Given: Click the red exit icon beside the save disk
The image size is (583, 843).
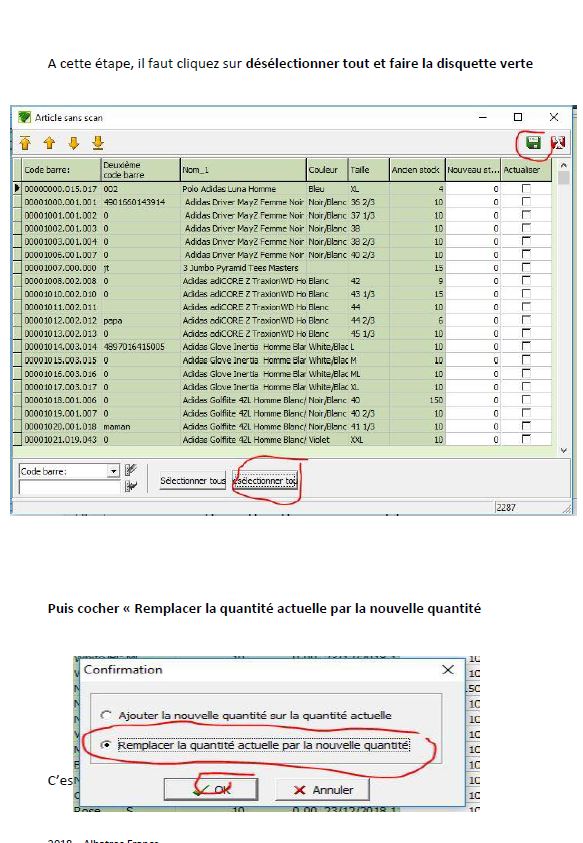Looking at the screenshot, I should point(558,143).
